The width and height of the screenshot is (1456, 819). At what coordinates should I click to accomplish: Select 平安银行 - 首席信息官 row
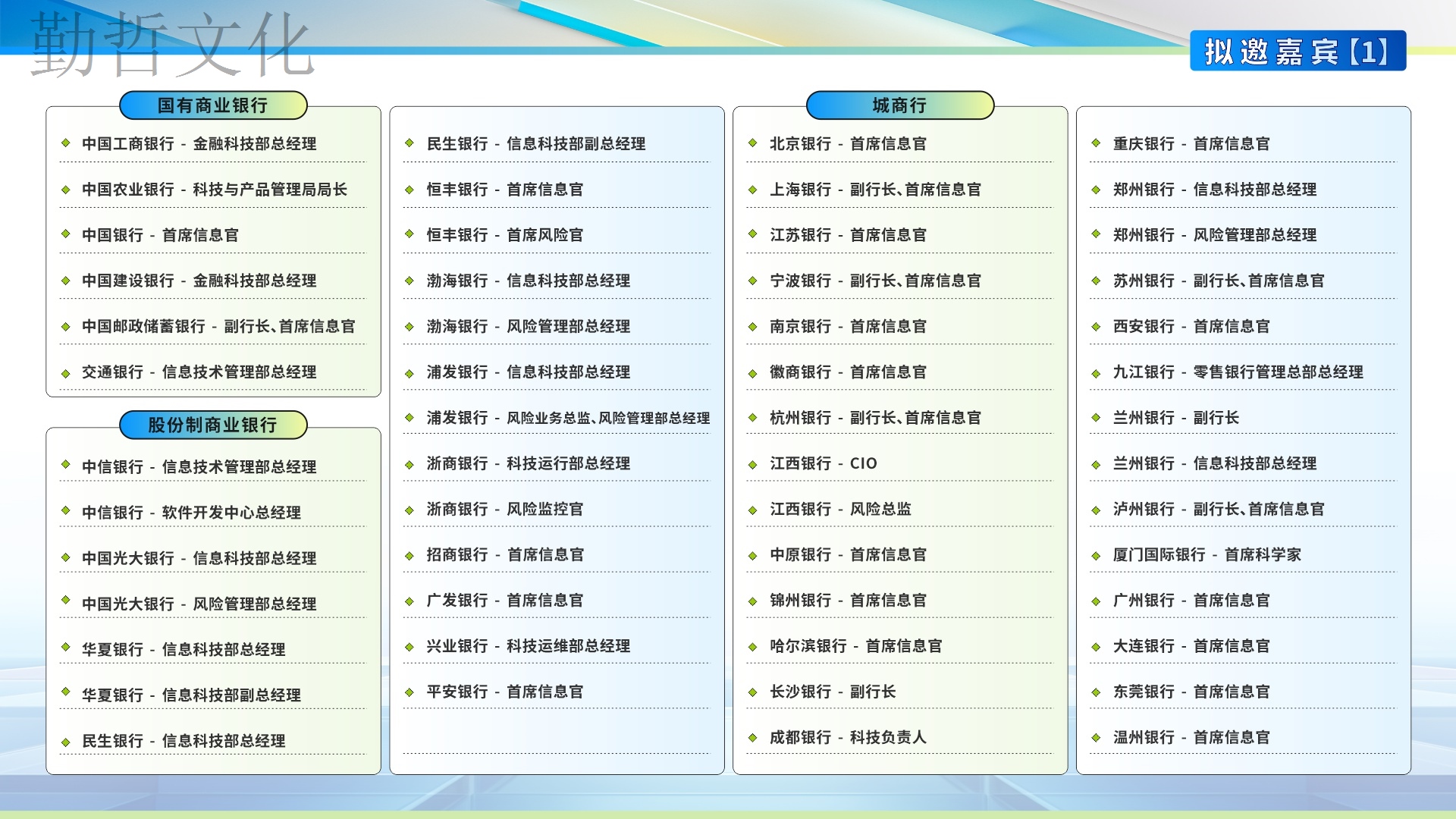(x=557, y=692)
